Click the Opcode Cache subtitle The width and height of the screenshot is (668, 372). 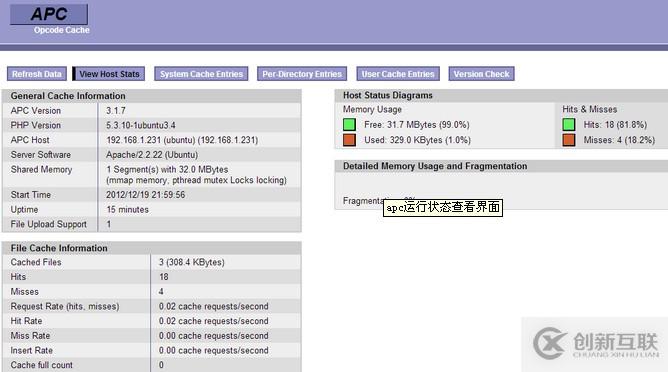point(62,30)
